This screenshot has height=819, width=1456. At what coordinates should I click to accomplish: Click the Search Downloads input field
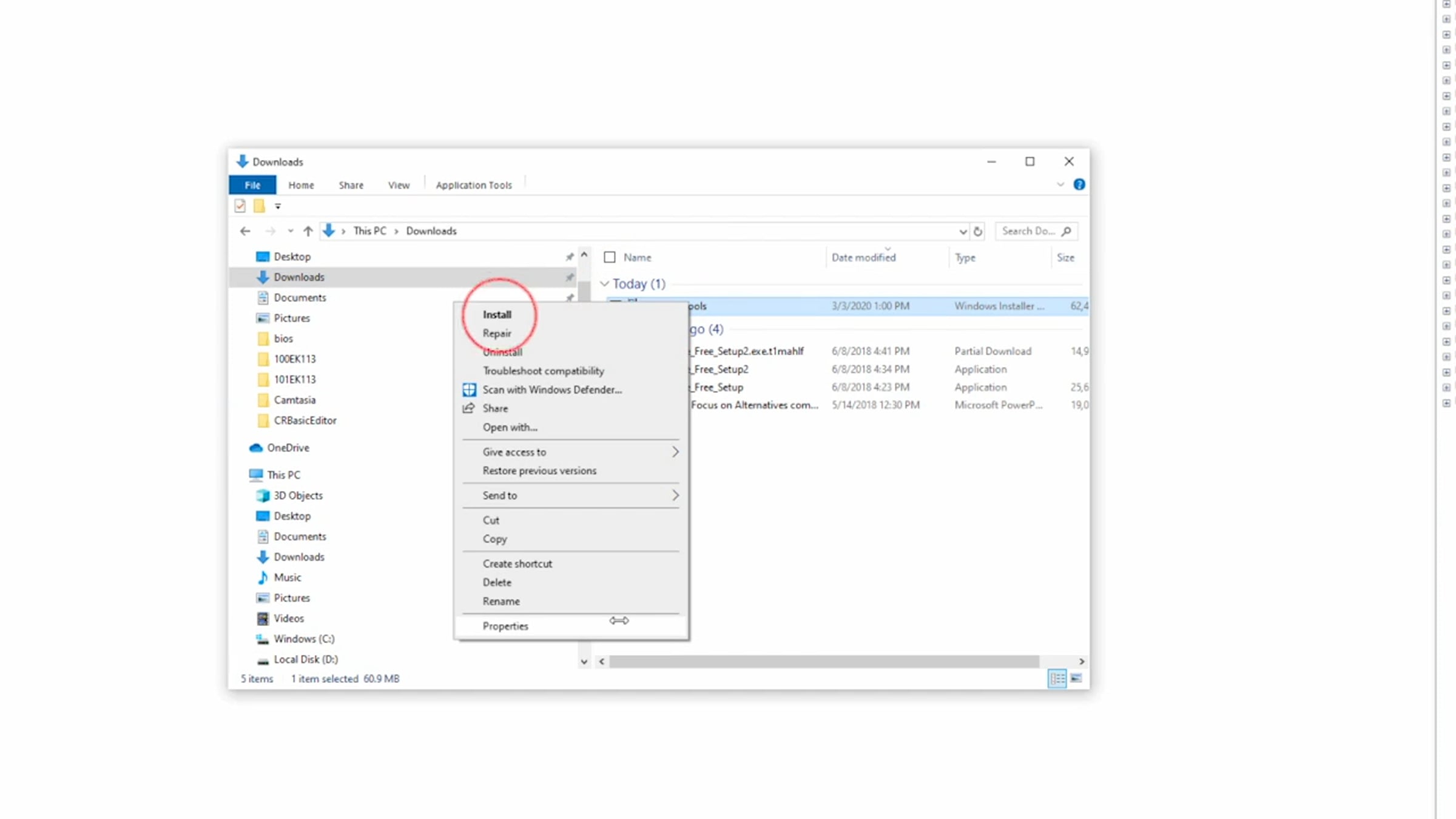pos(1029,231)
